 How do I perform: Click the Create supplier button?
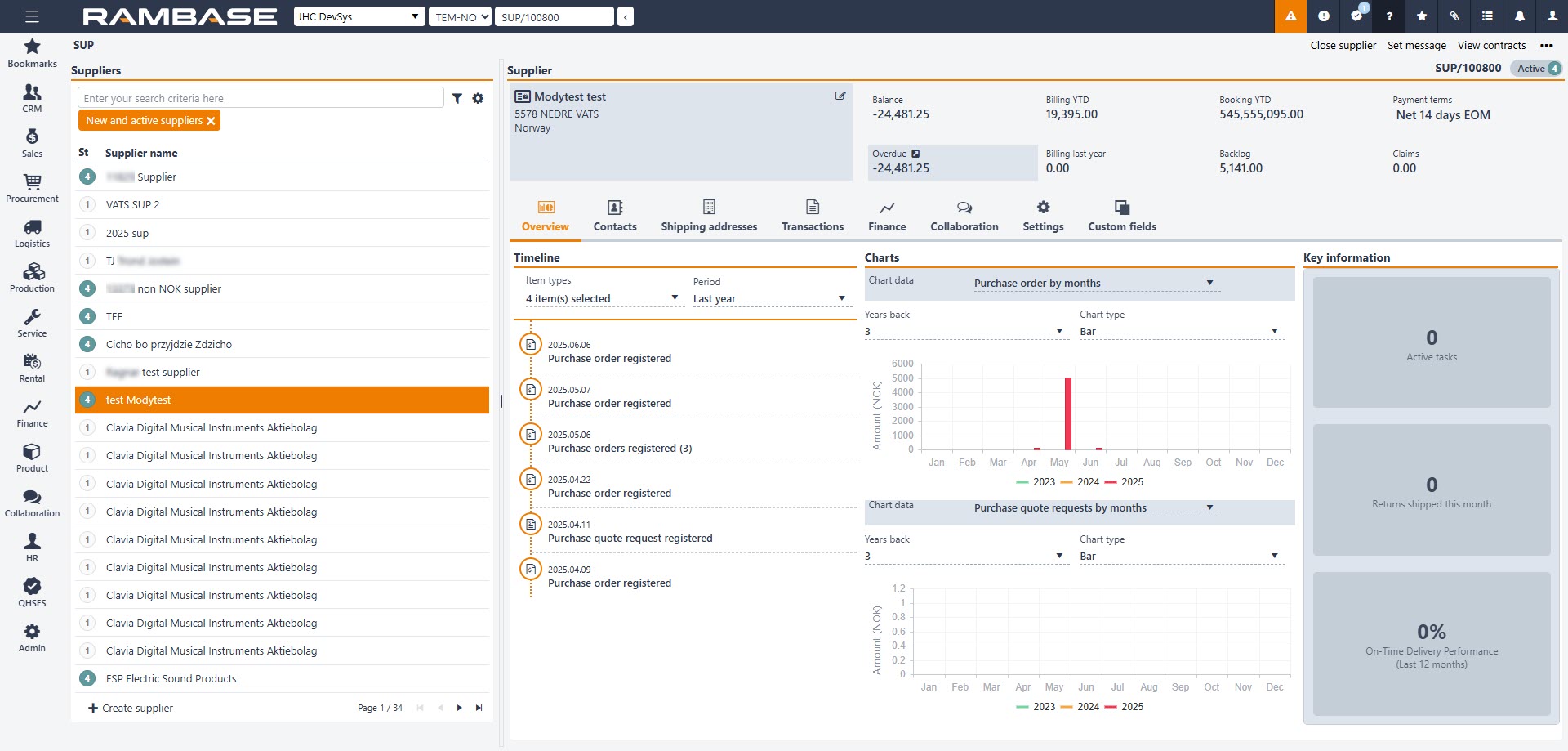tap(131, 709)
